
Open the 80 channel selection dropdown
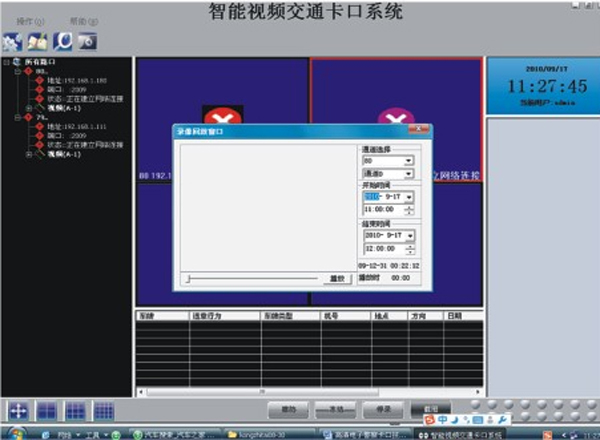click(409, 160)
